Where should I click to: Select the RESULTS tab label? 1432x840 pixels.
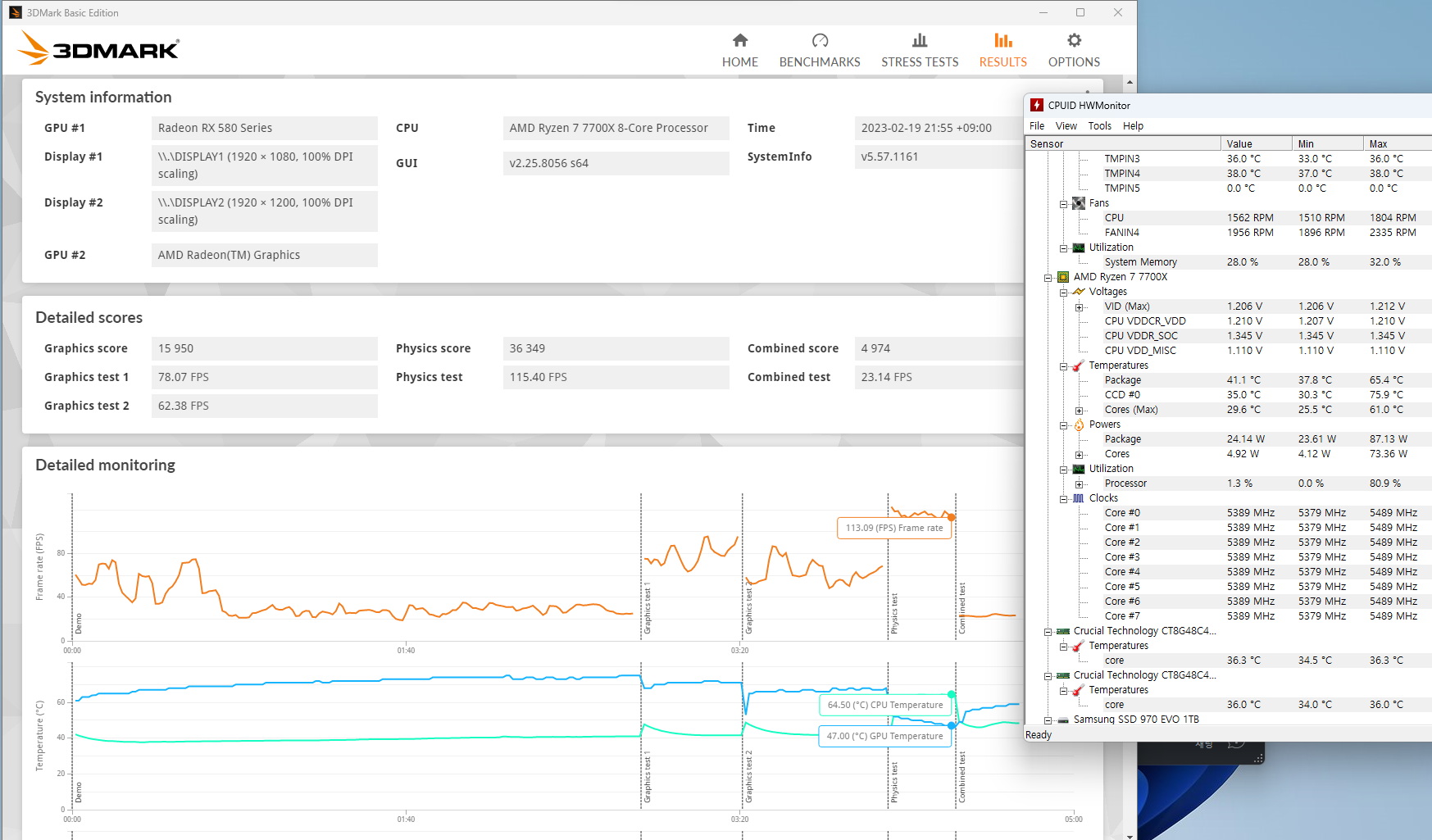pos(1002,62)
